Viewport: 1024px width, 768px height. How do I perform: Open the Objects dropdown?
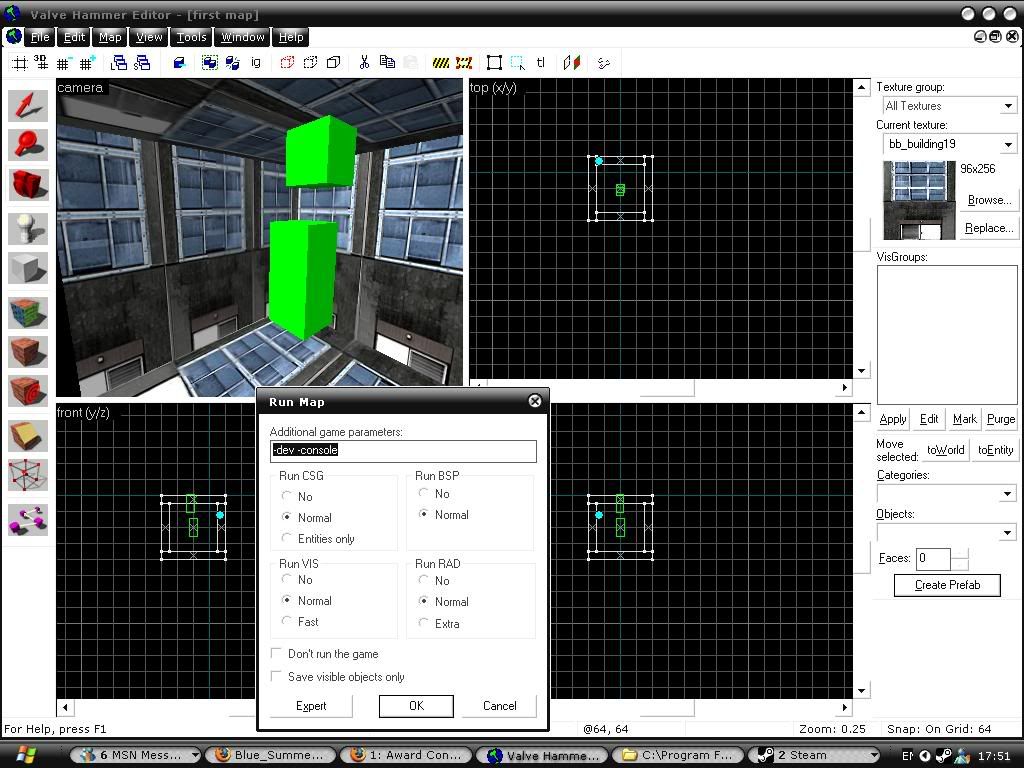click(1008, 533)
